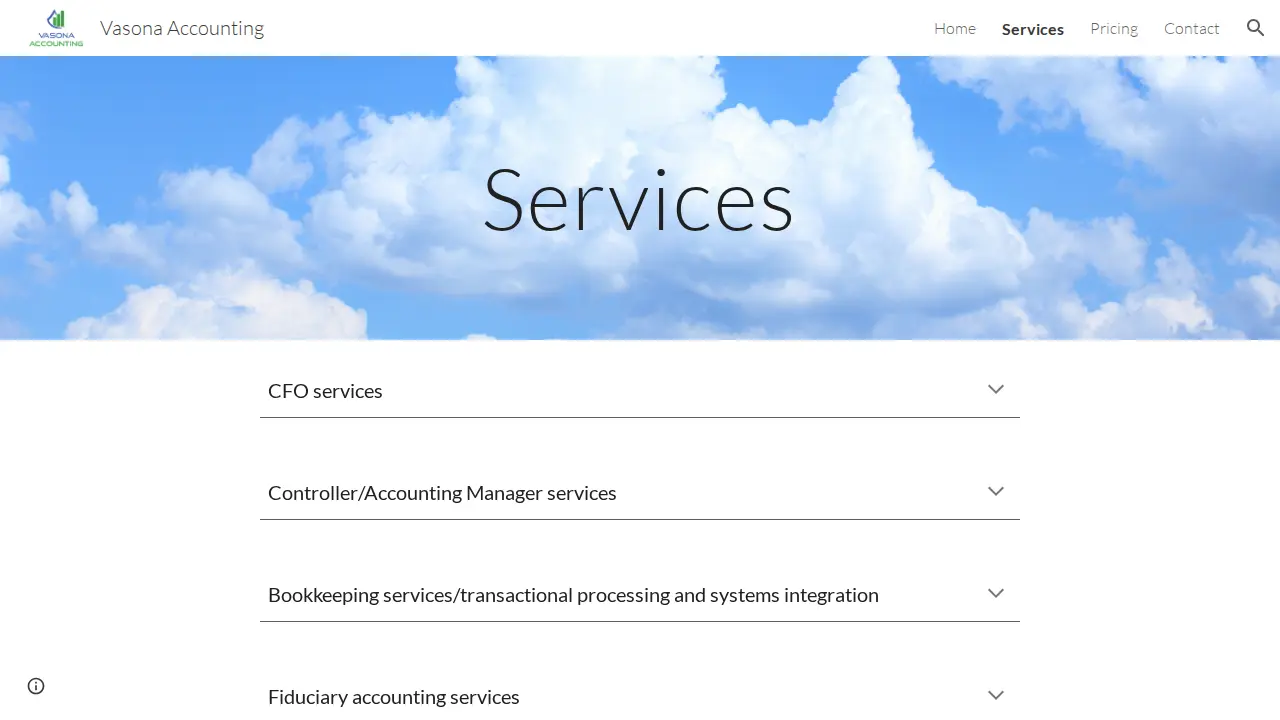
Task: Click Fiduciary accounting services heading text
Action: [394, 697]
